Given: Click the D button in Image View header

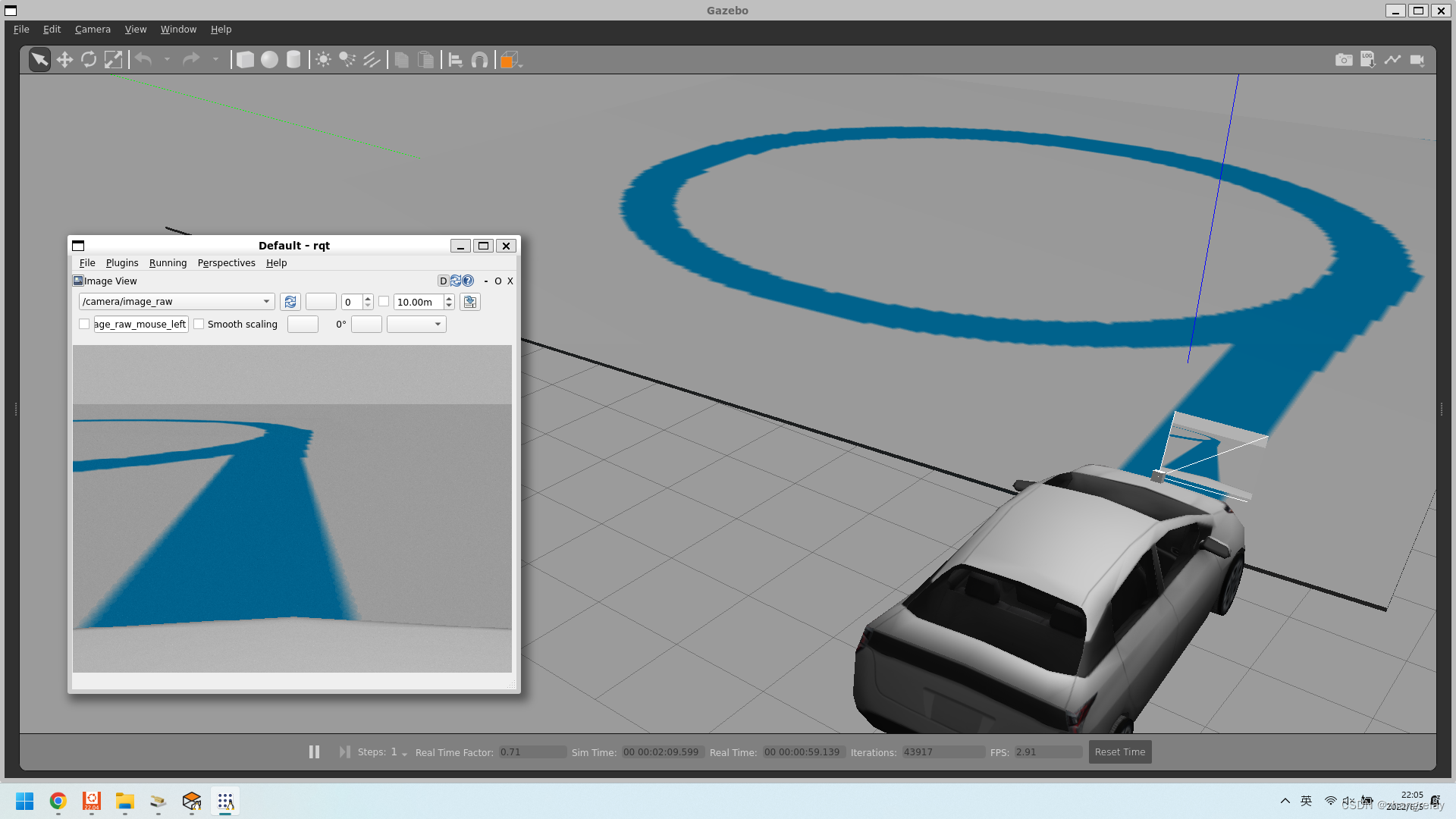Looking at the screenshot, I should click(443, 281).
